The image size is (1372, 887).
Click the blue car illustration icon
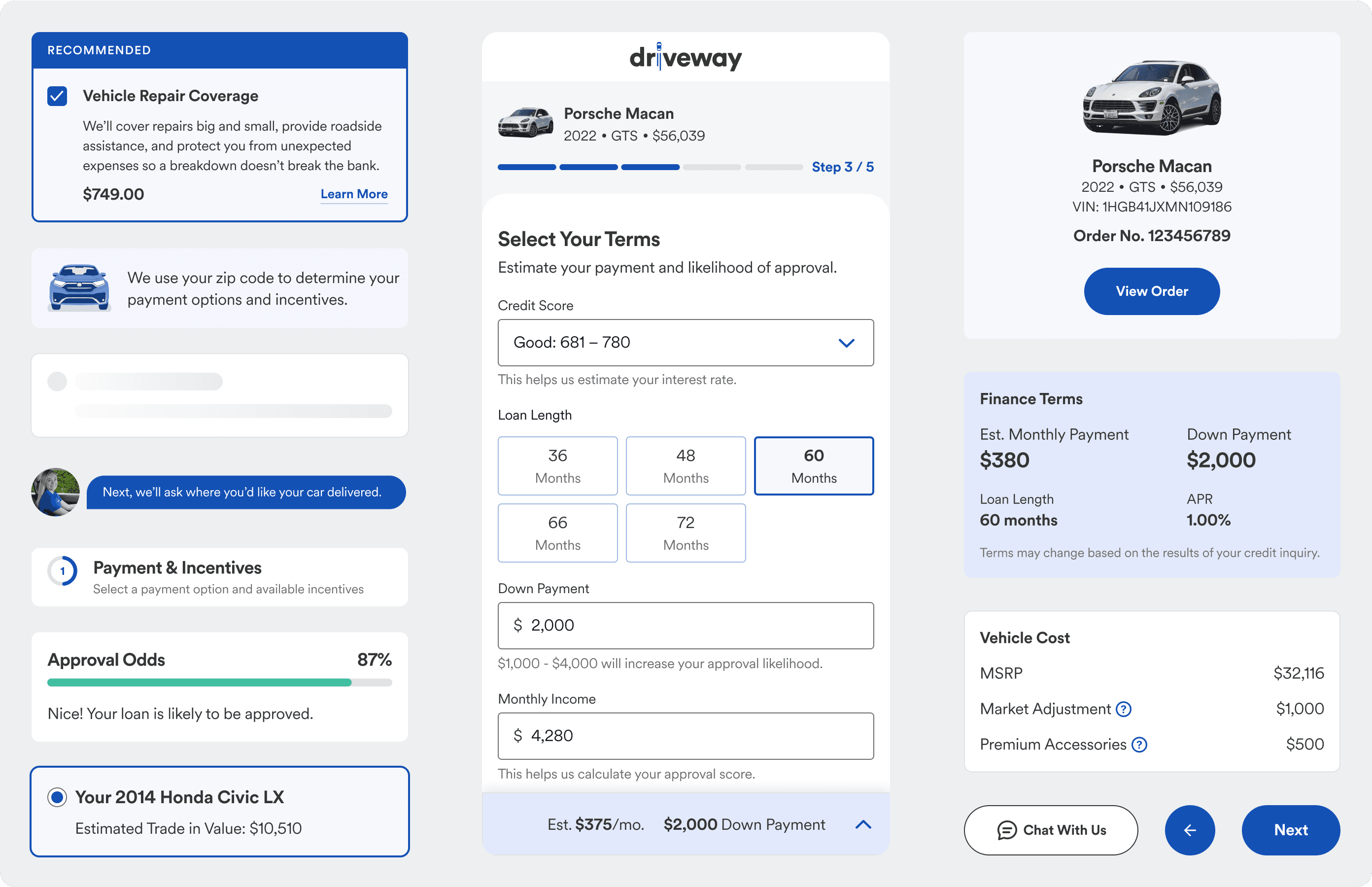pyautogui.click(x=79, y=288)
